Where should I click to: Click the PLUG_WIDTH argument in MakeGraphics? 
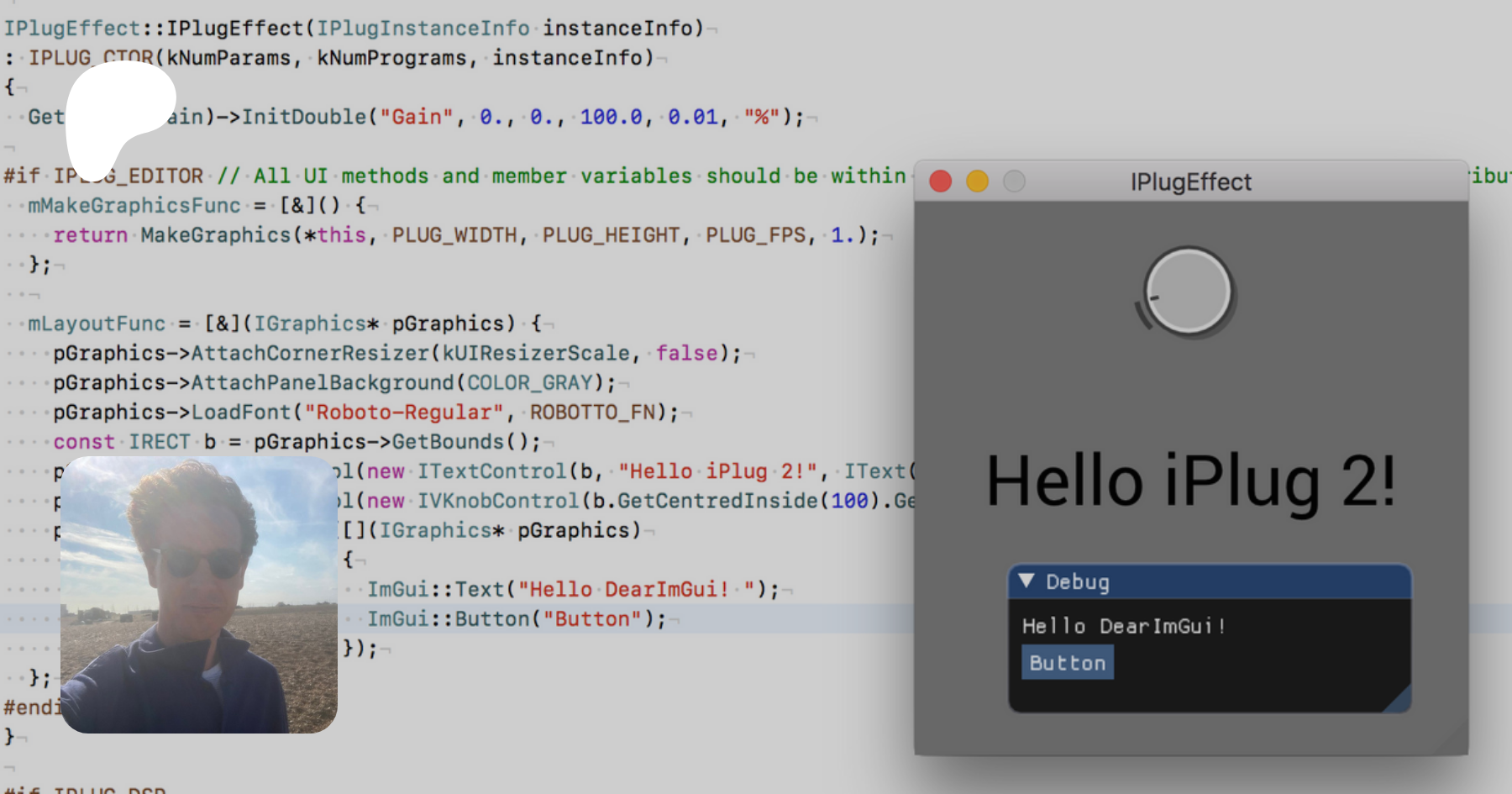454,235
